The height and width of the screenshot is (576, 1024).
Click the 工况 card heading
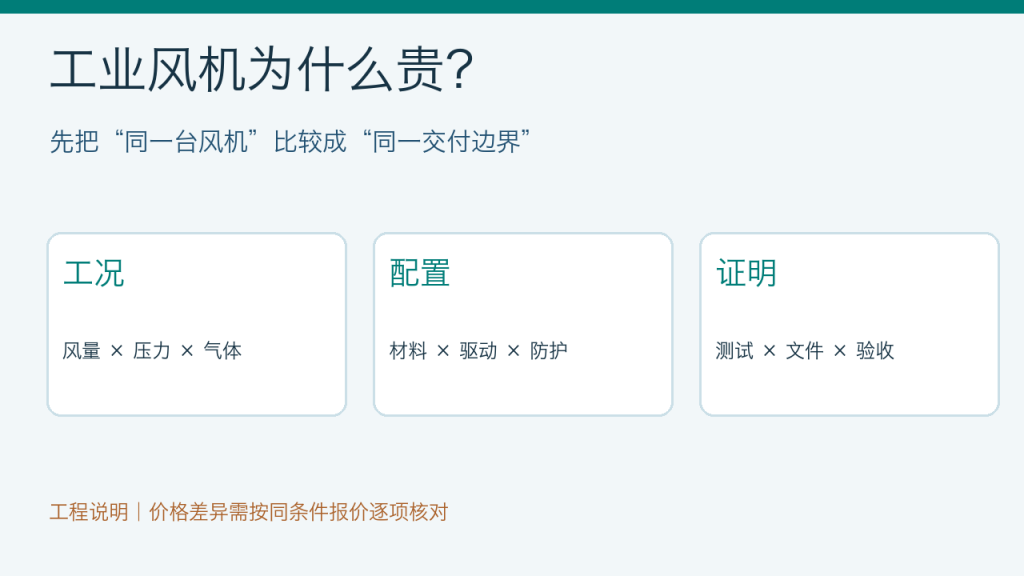coord(93,273)
